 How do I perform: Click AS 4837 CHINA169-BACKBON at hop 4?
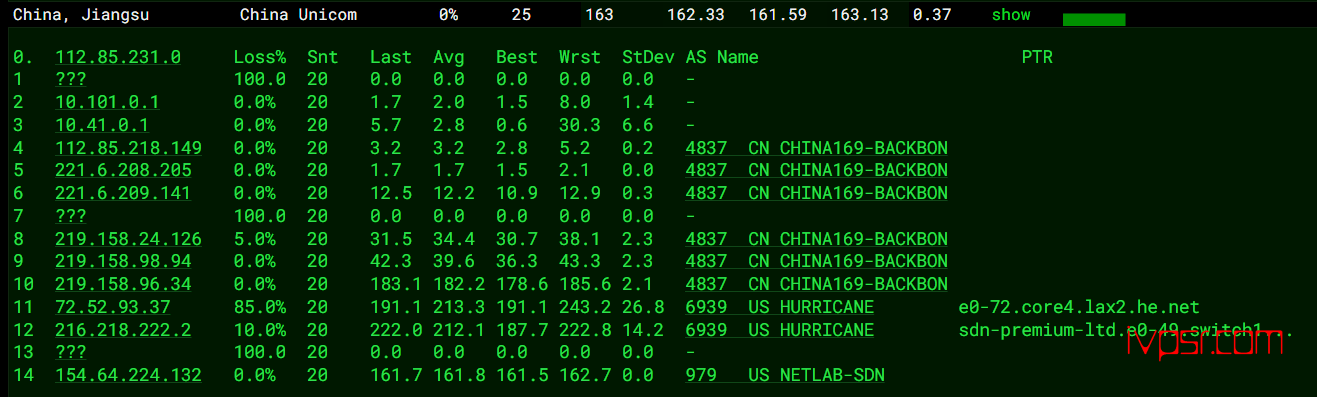[x=817, y=148]
